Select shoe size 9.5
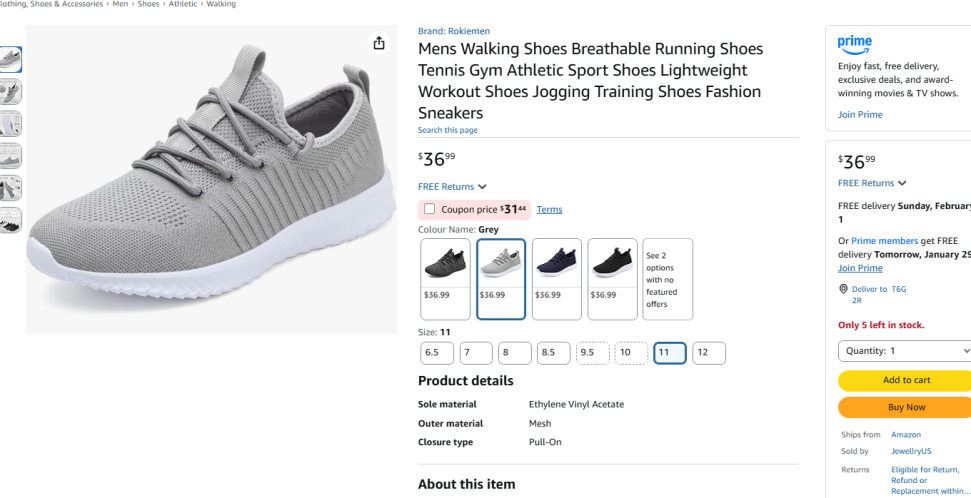The width and height of the screenshot is (971, 498). click(593, 353)
